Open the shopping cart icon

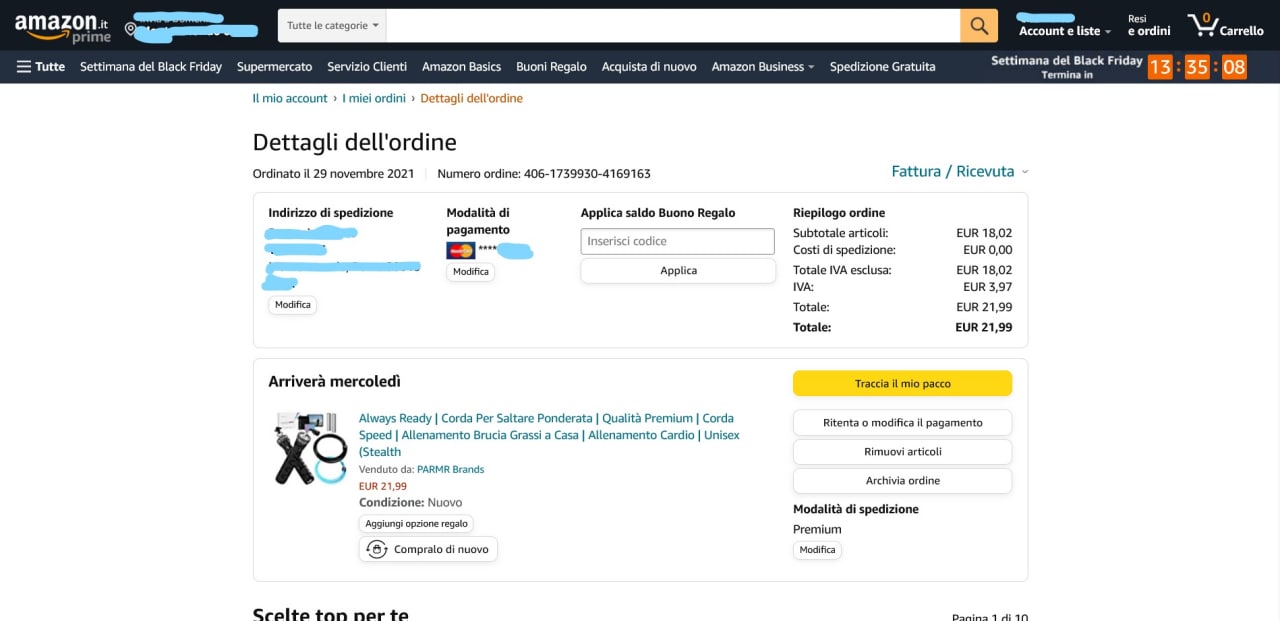point(1225,26)
